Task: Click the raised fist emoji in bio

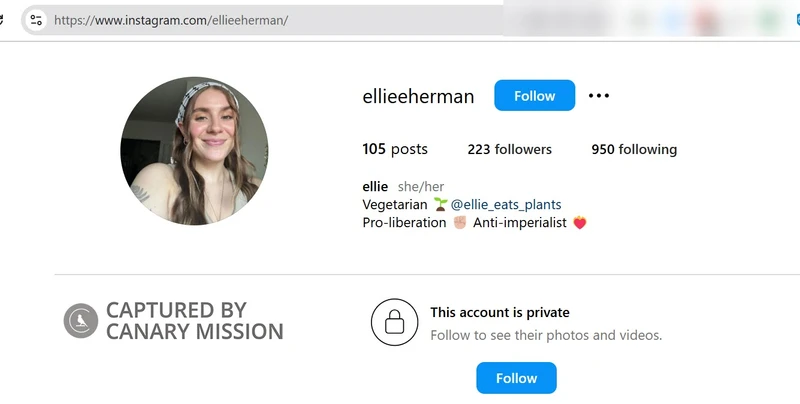Action: click(460, 222)
